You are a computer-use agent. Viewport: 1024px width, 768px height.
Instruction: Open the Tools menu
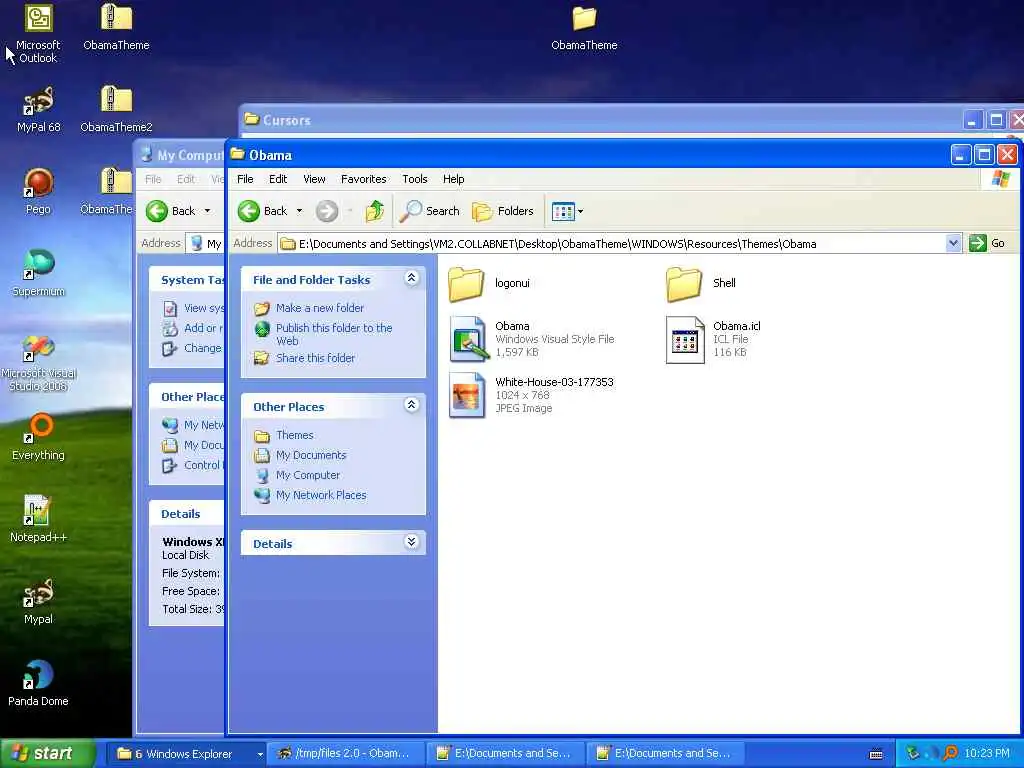click(415, 179)
